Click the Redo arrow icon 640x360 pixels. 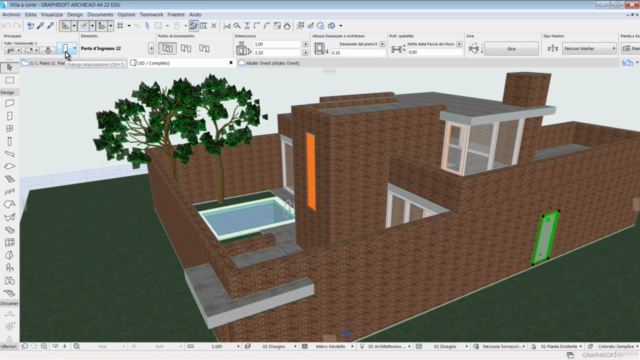point(17,26)
